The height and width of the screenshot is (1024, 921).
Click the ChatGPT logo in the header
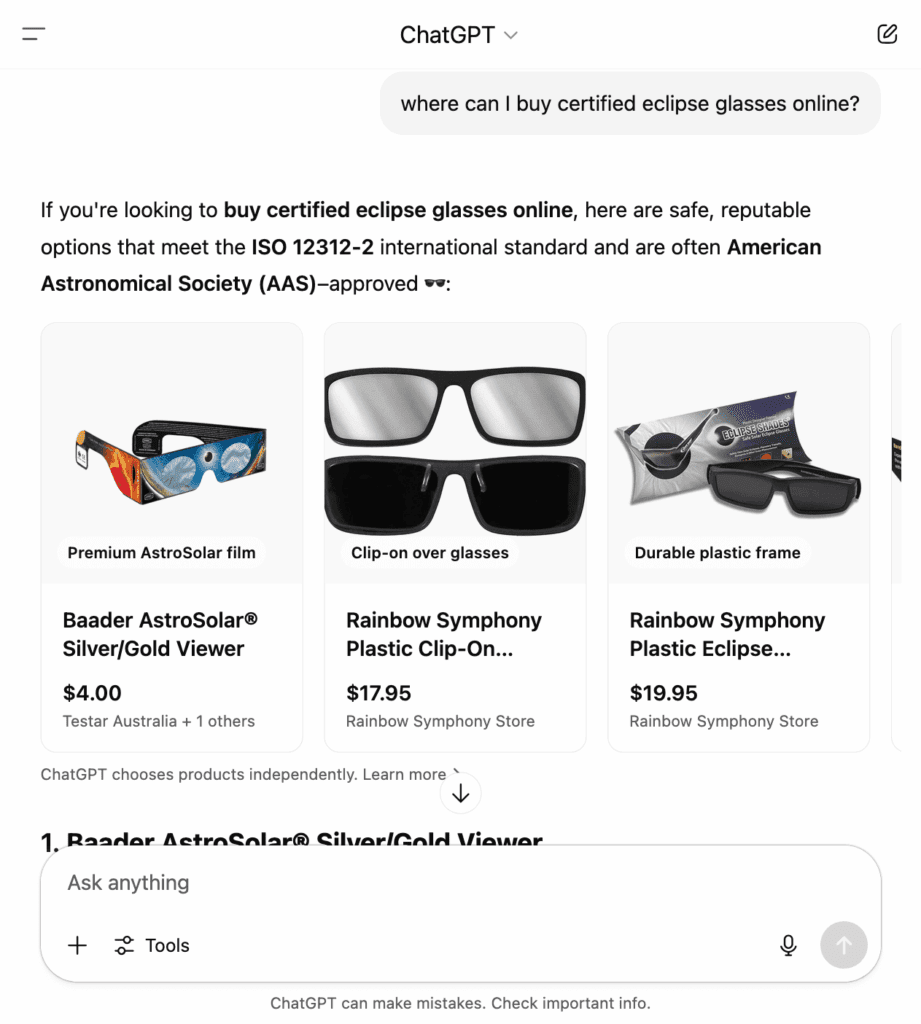coord(445,34)
